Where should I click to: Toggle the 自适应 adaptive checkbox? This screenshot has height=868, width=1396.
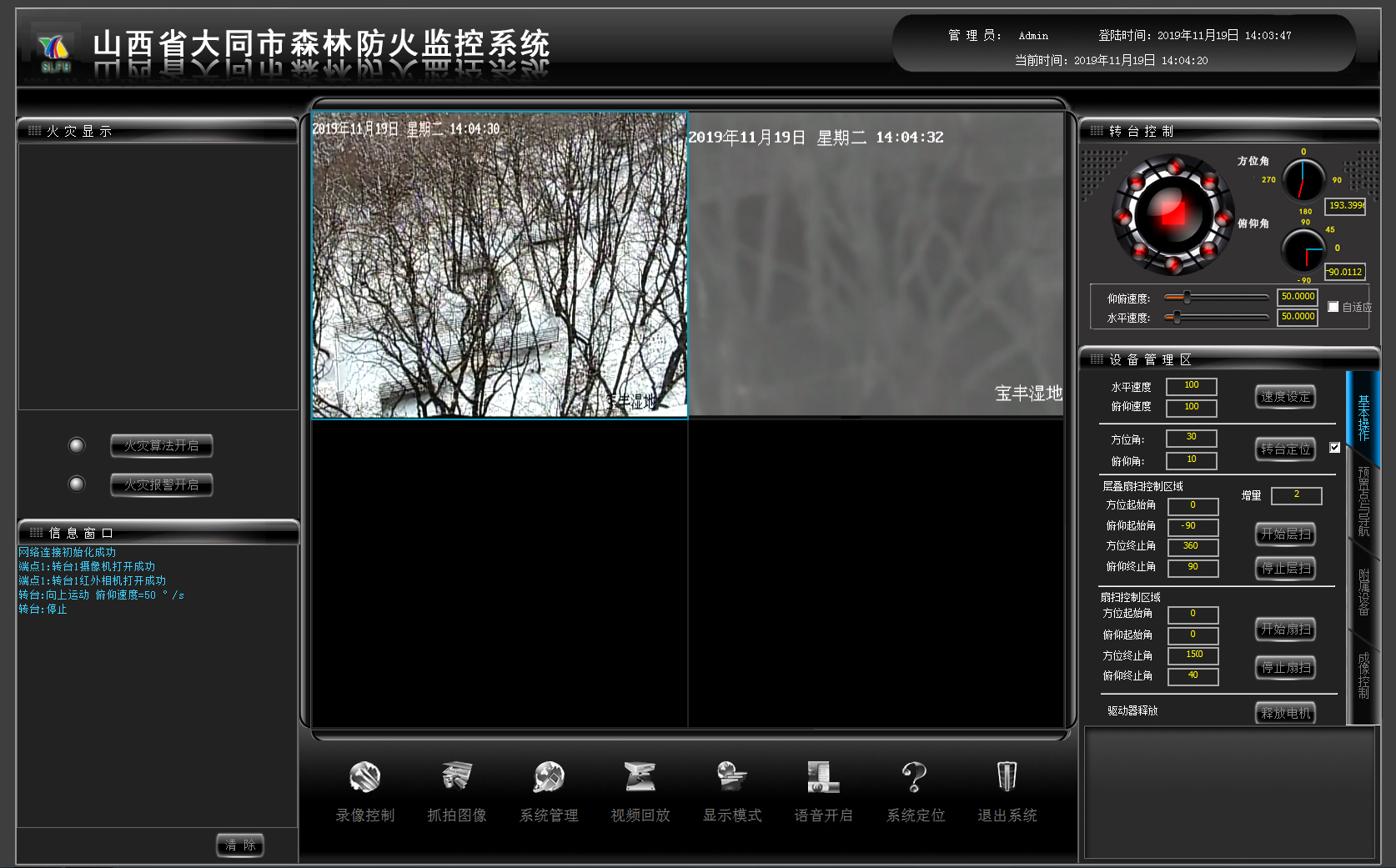(1333, 307)
